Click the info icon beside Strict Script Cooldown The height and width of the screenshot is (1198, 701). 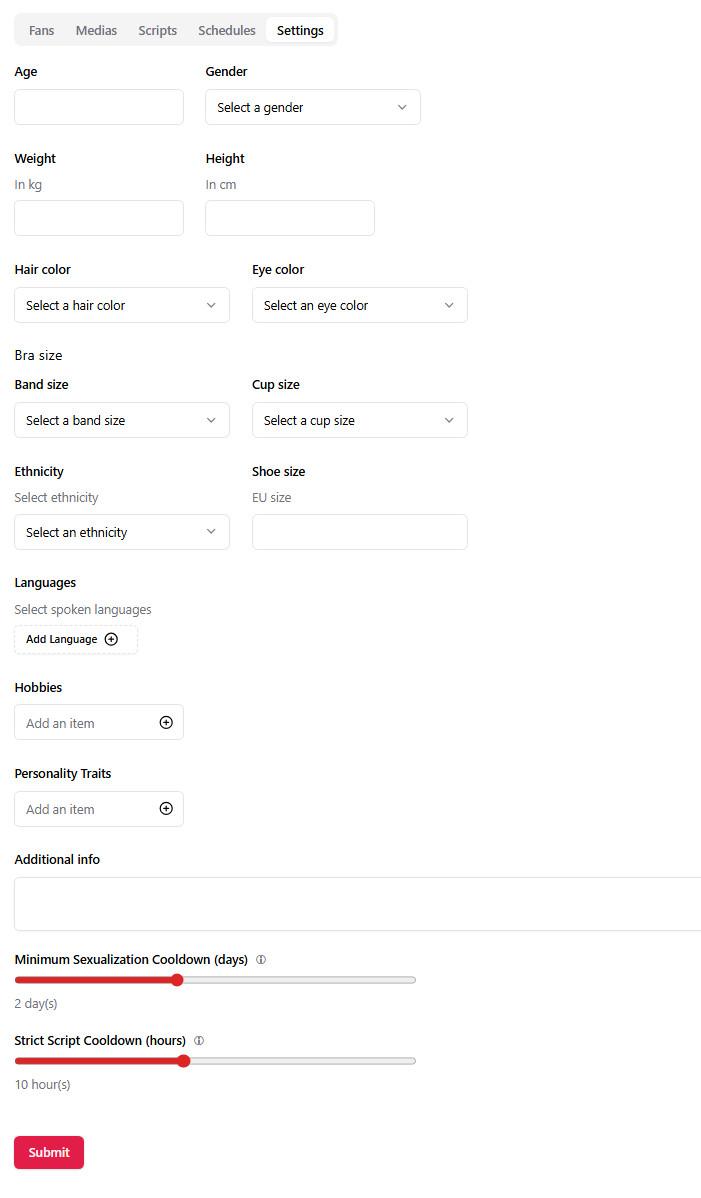coord(199,1041)
